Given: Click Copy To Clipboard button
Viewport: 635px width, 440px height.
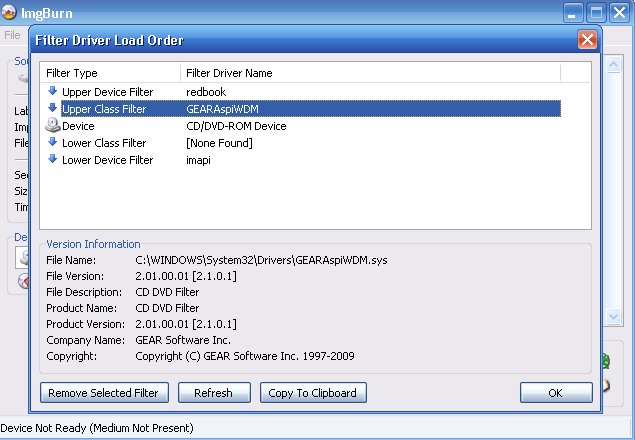Looking at the screenshot, I should pyautogui.click(x=313, y=393).
